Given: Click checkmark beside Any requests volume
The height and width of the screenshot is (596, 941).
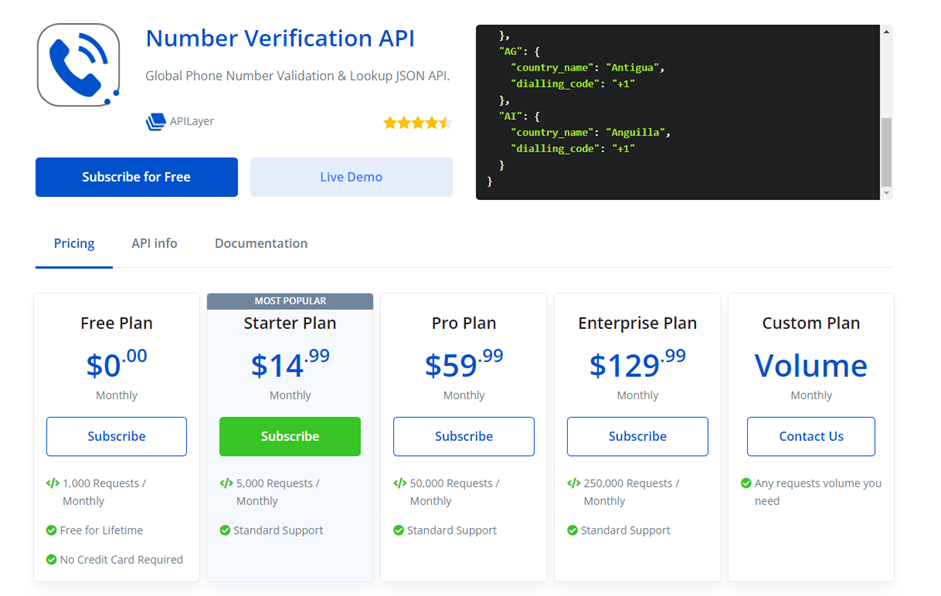Looking at the screenshot, I should click(746, 483).
